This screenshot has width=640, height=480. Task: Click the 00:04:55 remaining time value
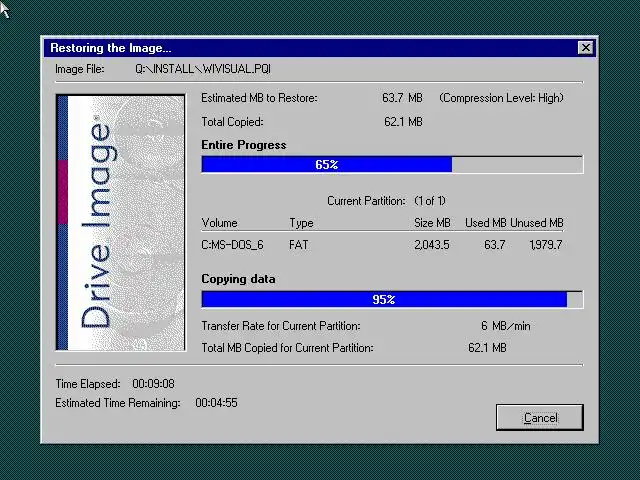click(216, 403)
